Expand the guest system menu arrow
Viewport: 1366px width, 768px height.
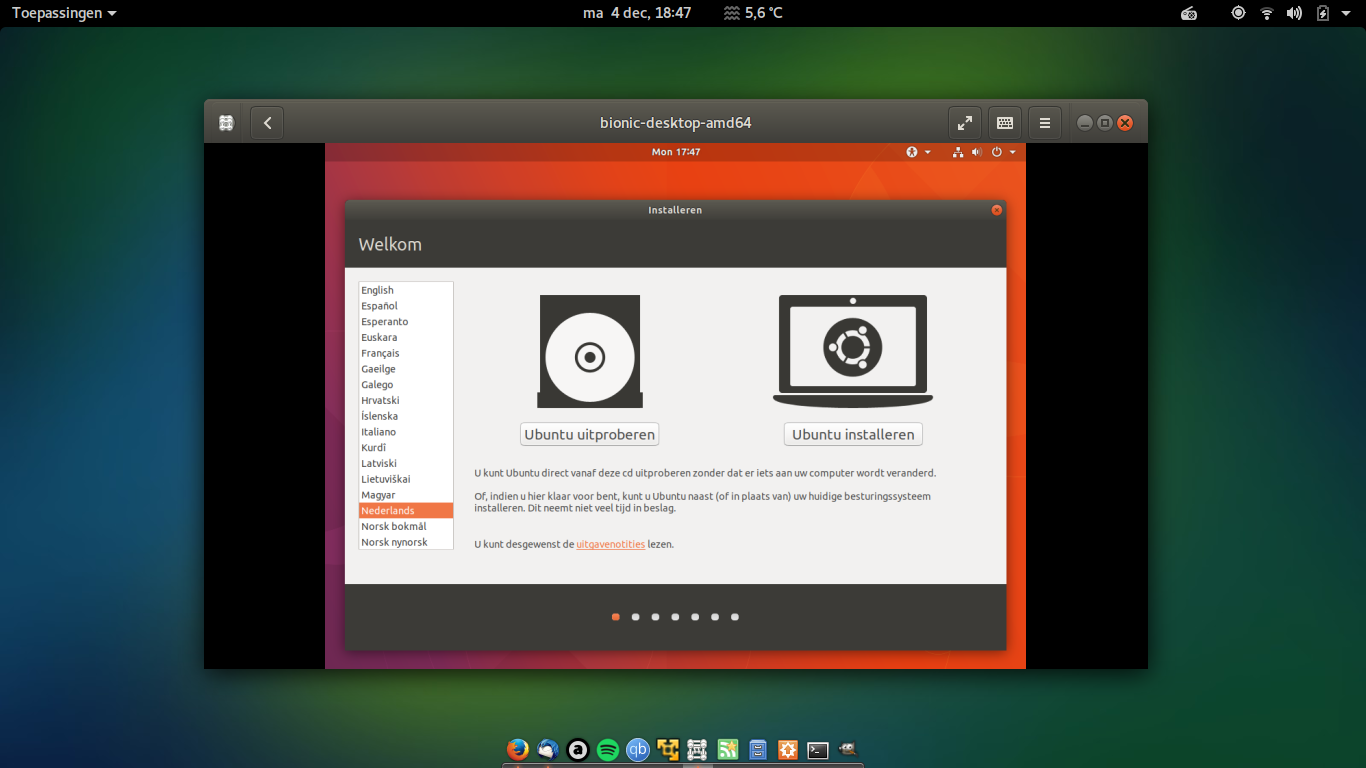pyautogui.click(x=1013, y=152)
